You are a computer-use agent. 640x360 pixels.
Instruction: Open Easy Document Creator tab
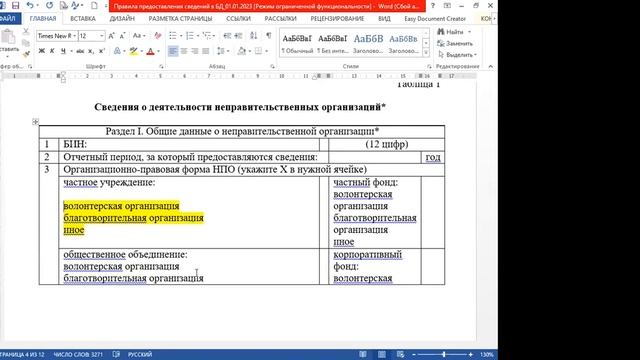tap(435, 19)
